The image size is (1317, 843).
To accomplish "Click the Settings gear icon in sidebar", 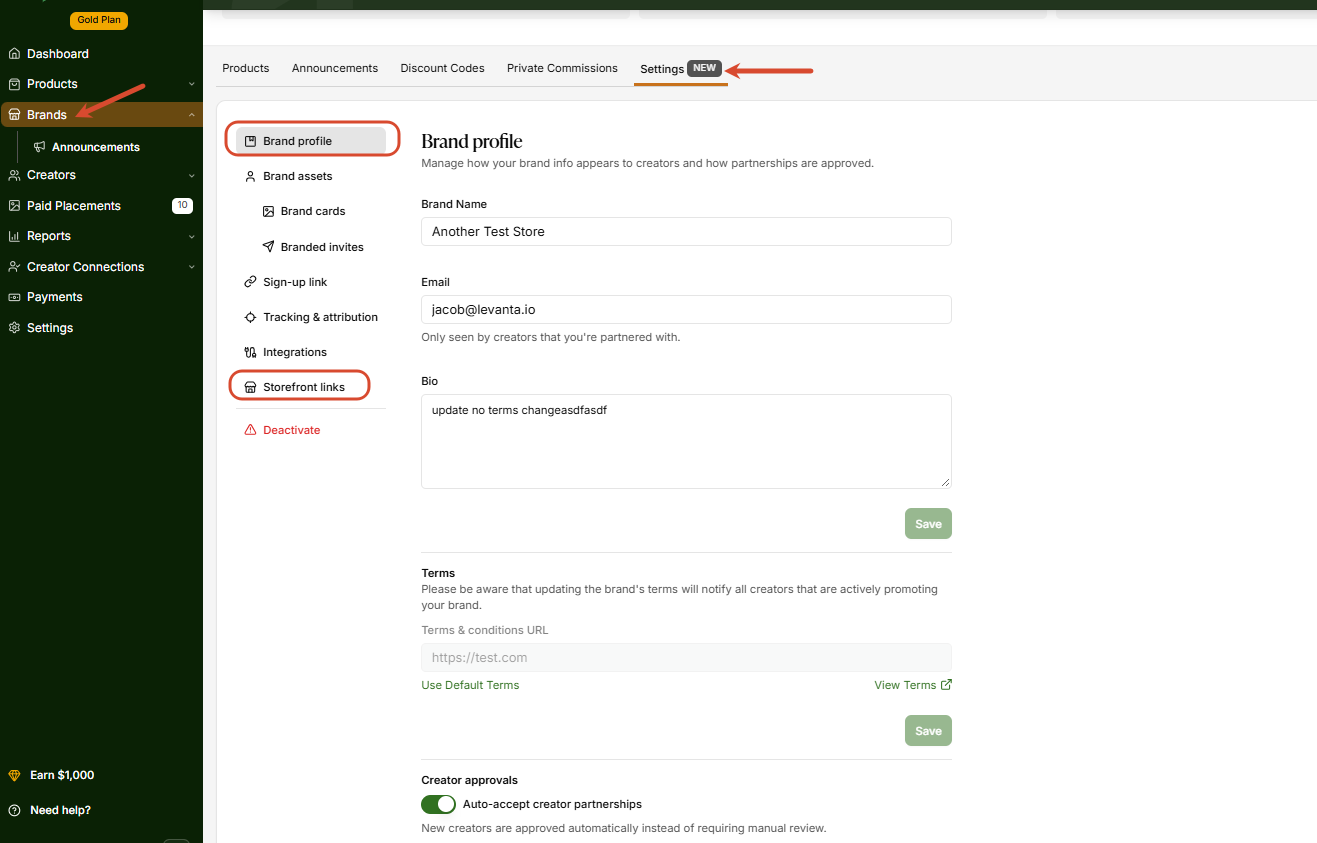I will (14, 328).
